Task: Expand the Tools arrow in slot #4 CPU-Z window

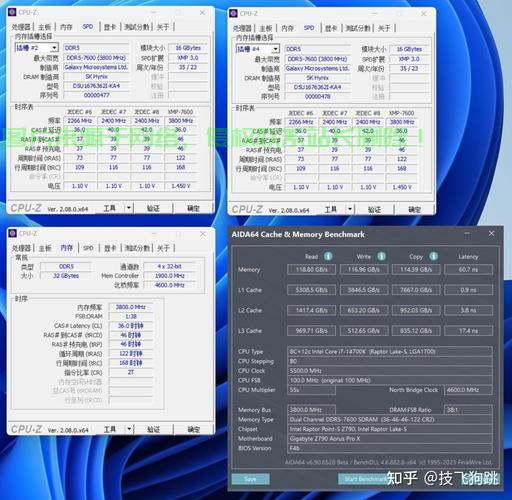Action: (x=350, y=209)
